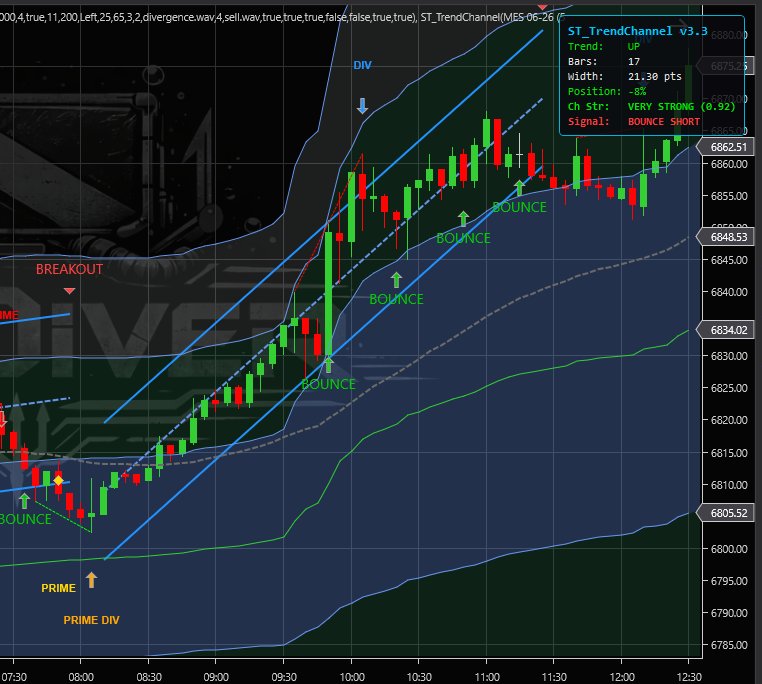Click the 6790.00 price axis label
Viewport: 762px width, 684px height.
(x=729, y=613)
